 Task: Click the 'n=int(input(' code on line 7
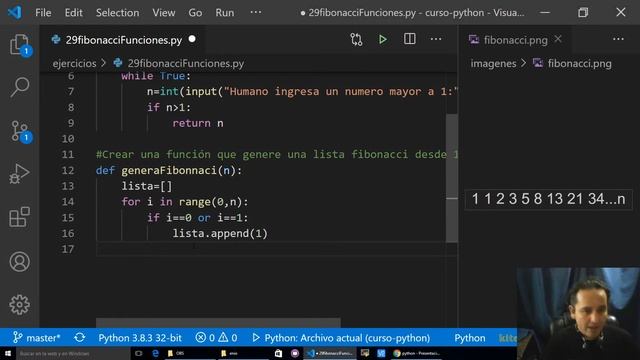click(185, 91)
